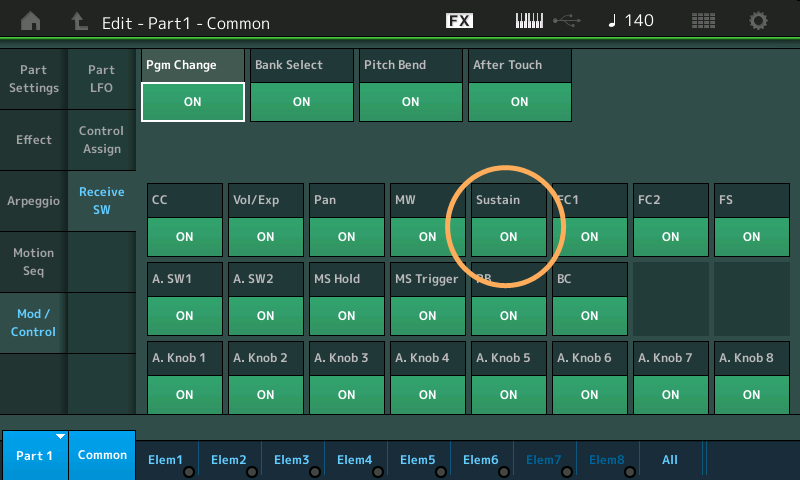800x480 pixels.
Task: Toggle the A. Knob 2 receive switch
Action: pyautogui.click(x=266, y=395)
